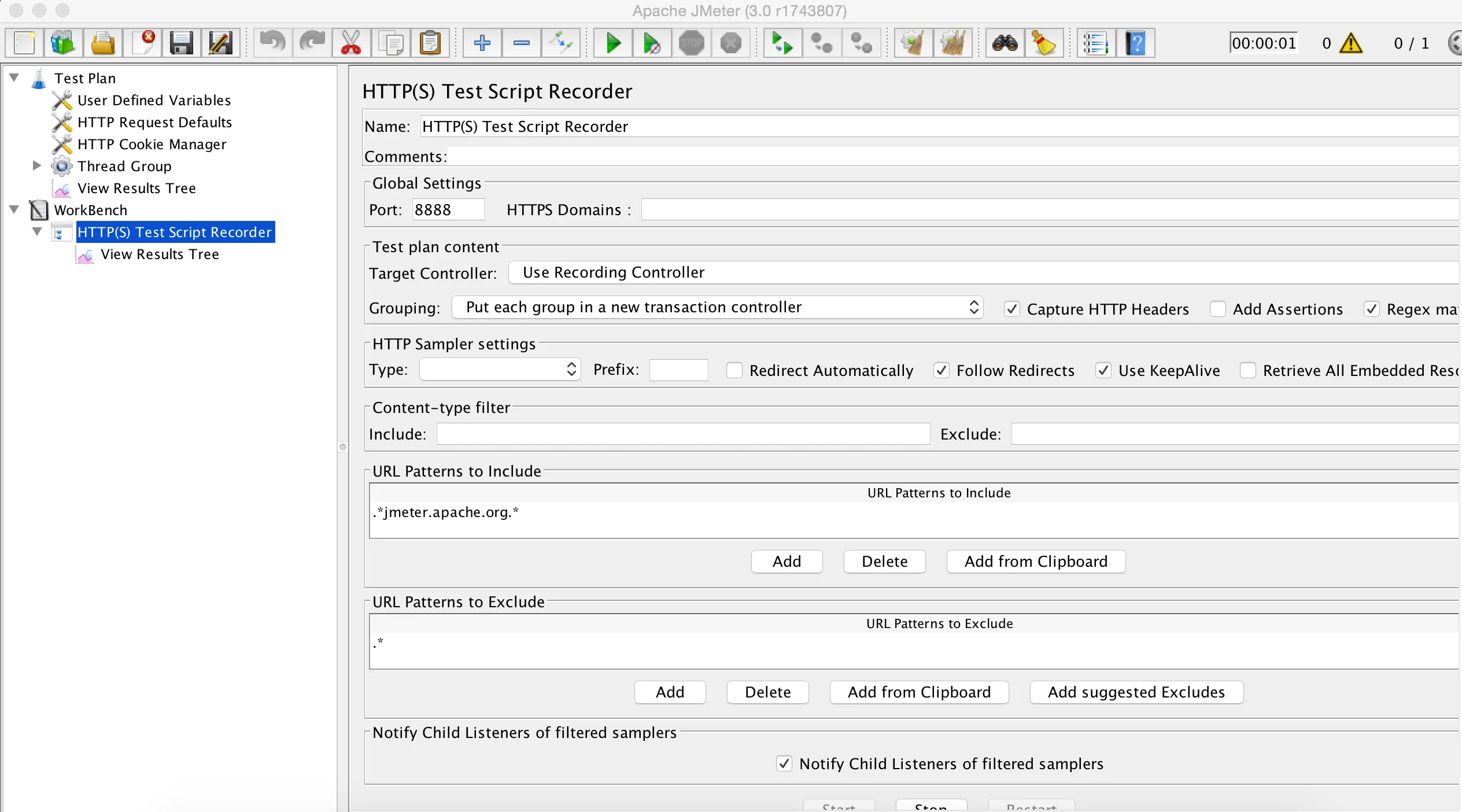The image size is (1462, 812).
Task: Click the Save floppy disk icon
Action: pyautogui.click(x=181, y=43)
